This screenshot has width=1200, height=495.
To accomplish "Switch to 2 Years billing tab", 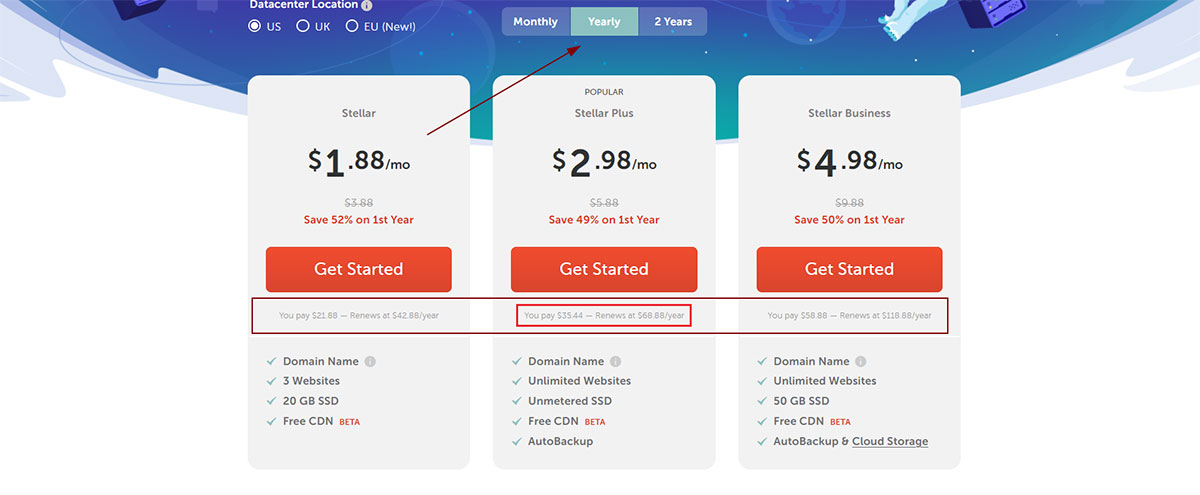I will 672,22.
